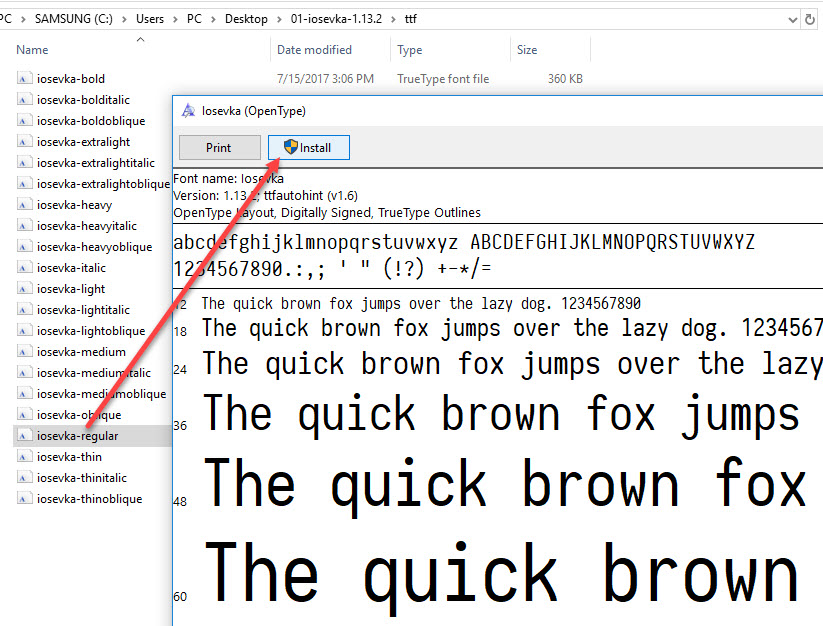
Task: Go to SAMSUNG (C:) in breadcrumb
Action: pyautogui.click(x=73, y=19)
